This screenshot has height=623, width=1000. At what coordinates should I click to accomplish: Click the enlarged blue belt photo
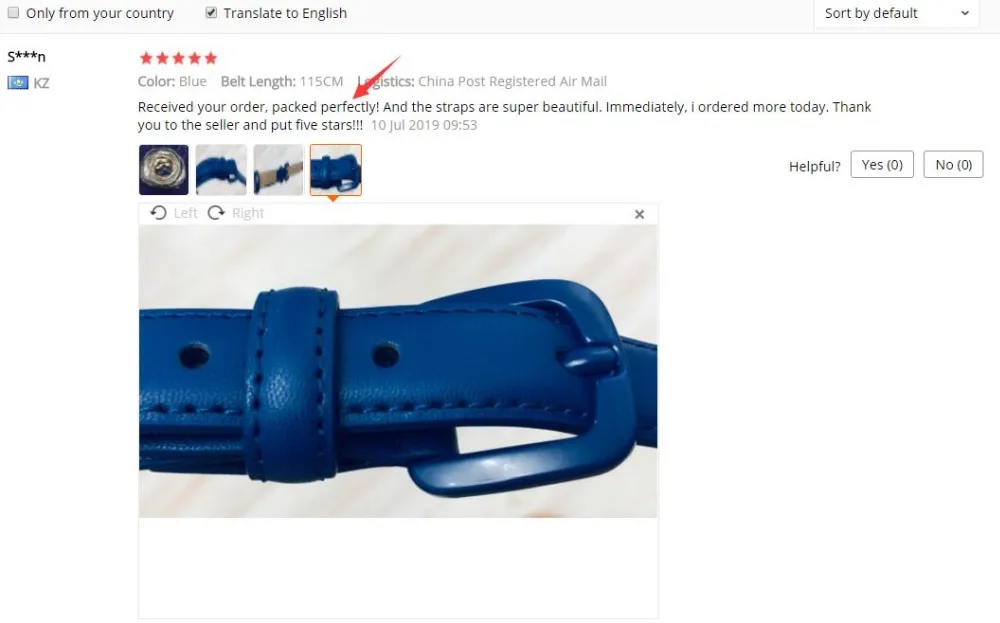click(398, 371)
